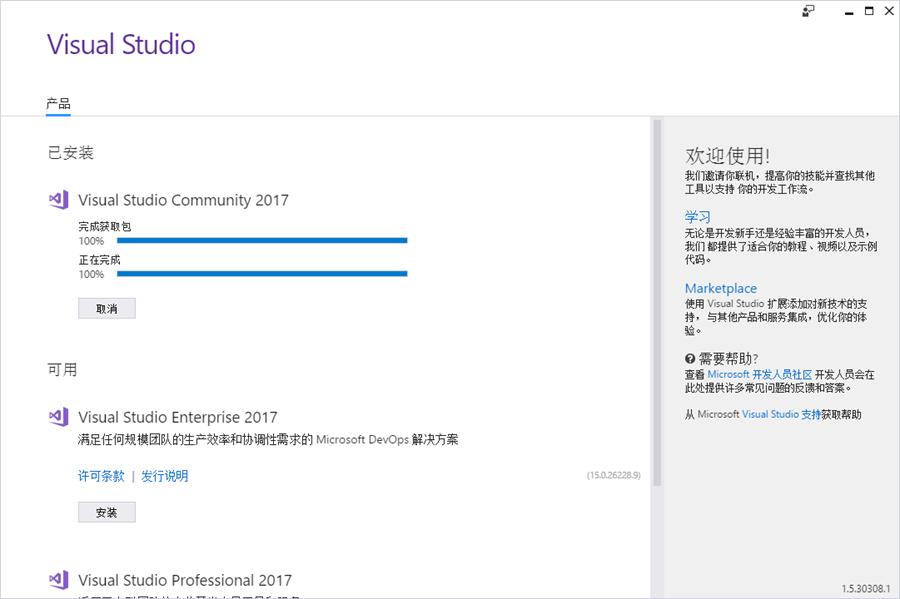Open the Marketplace link
Viewport: 900px width, 599px height.
[x=720, y=288]
